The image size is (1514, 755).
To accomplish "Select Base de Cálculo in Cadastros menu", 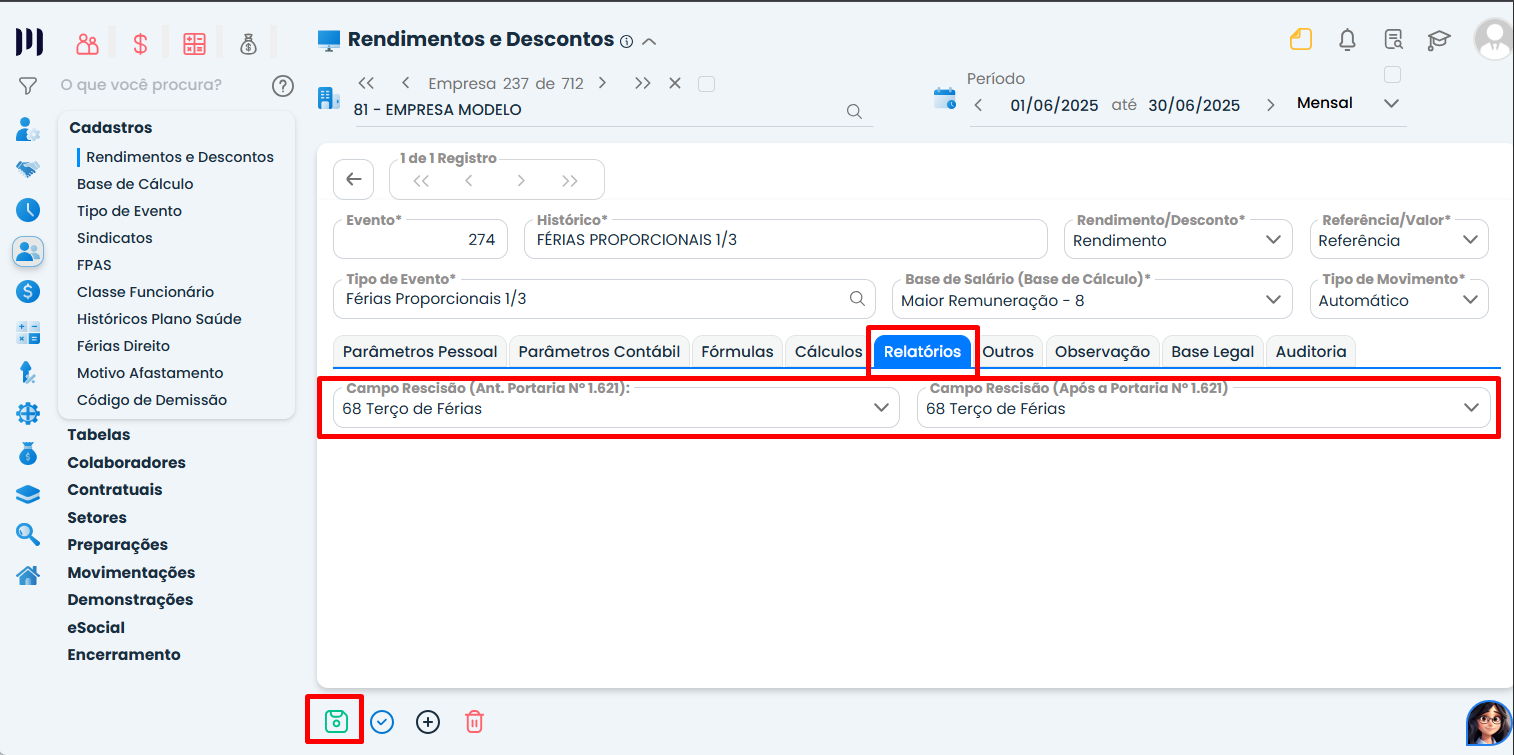I will (x=135, y=184).
